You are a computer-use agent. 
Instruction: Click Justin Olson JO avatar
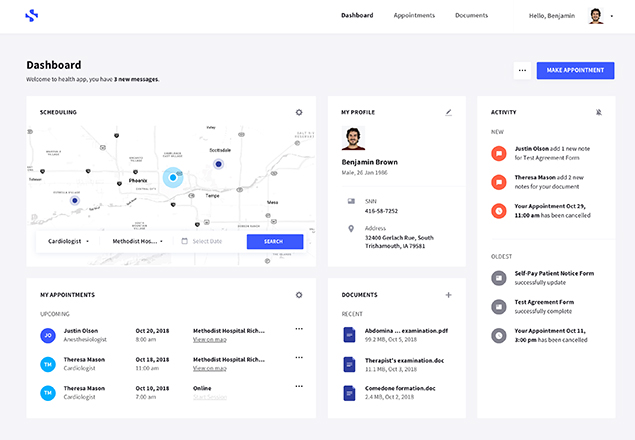click(48, 335)
